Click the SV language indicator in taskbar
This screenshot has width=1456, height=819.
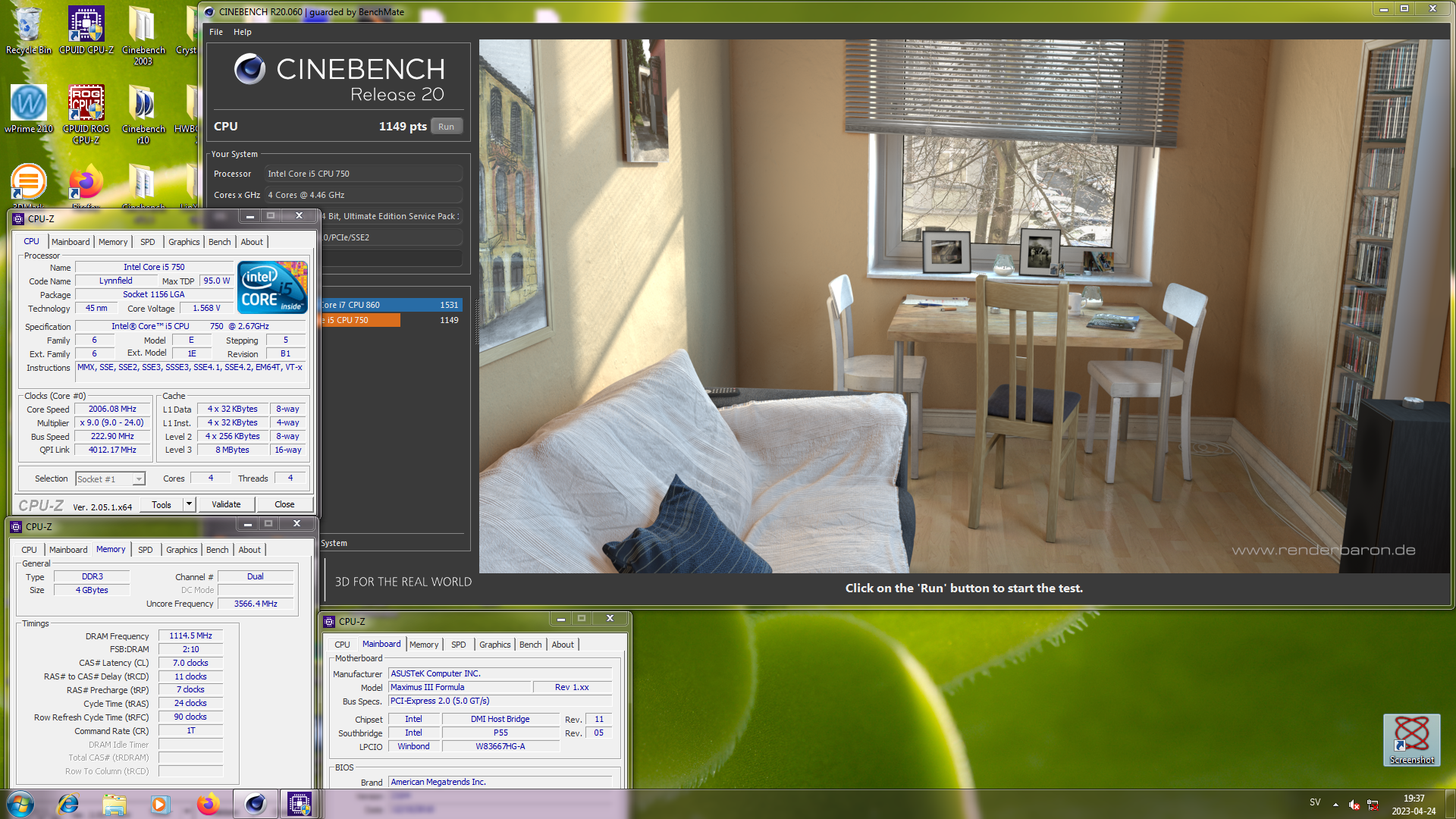click(1315, 802)
